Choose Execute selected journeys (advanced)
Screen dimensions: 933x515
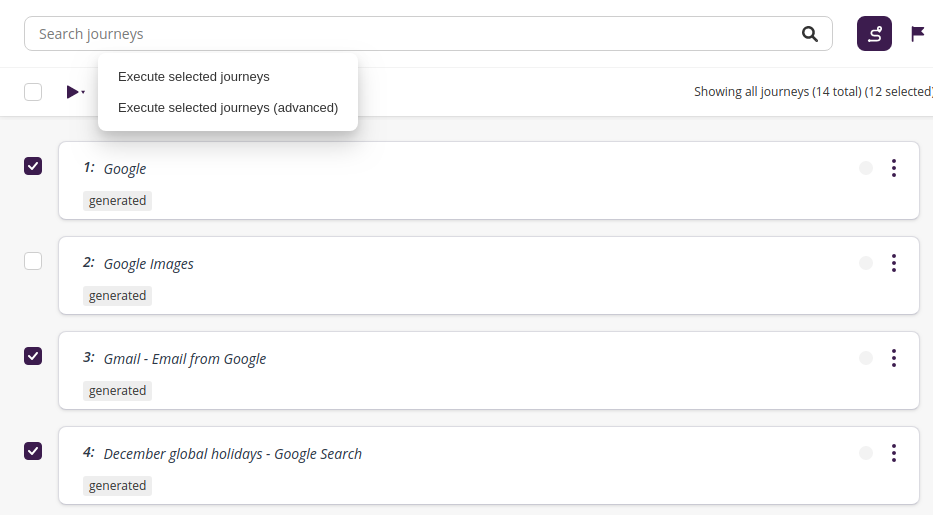[227, 107]
